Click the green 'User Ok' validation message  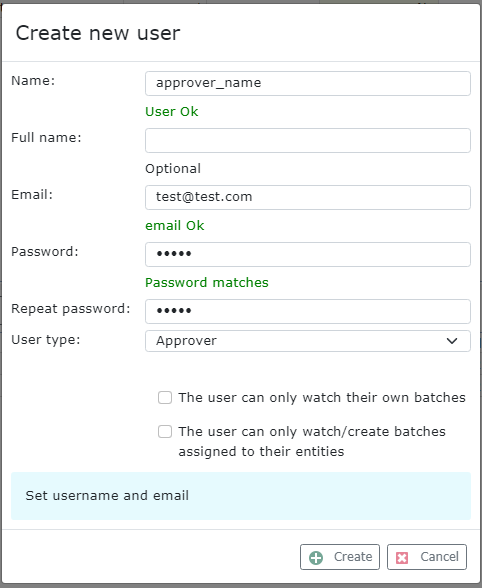coord(171,112)
